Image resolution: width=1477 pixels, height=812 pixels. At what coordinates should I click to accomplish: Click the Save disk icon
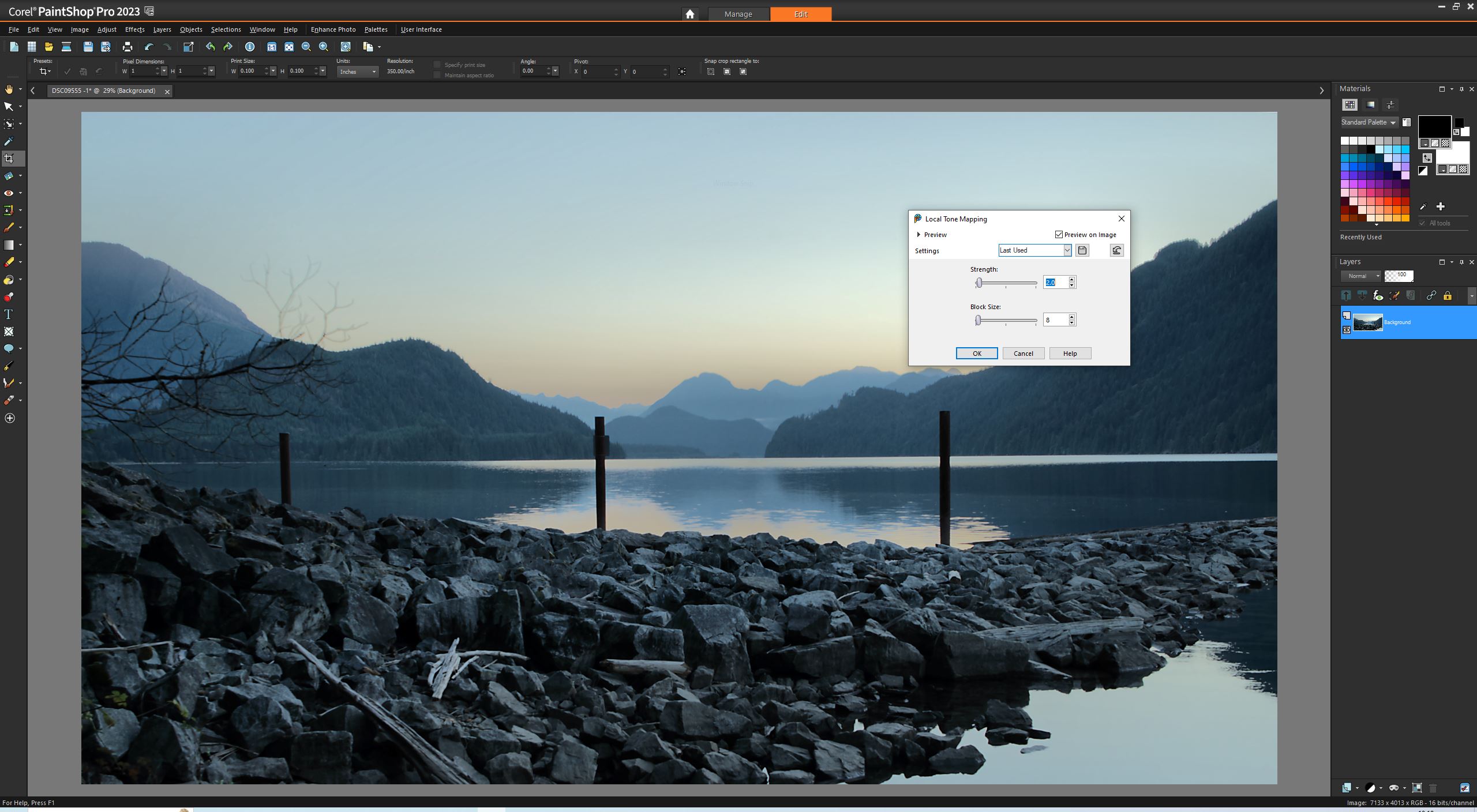click(x=88, y=47)
